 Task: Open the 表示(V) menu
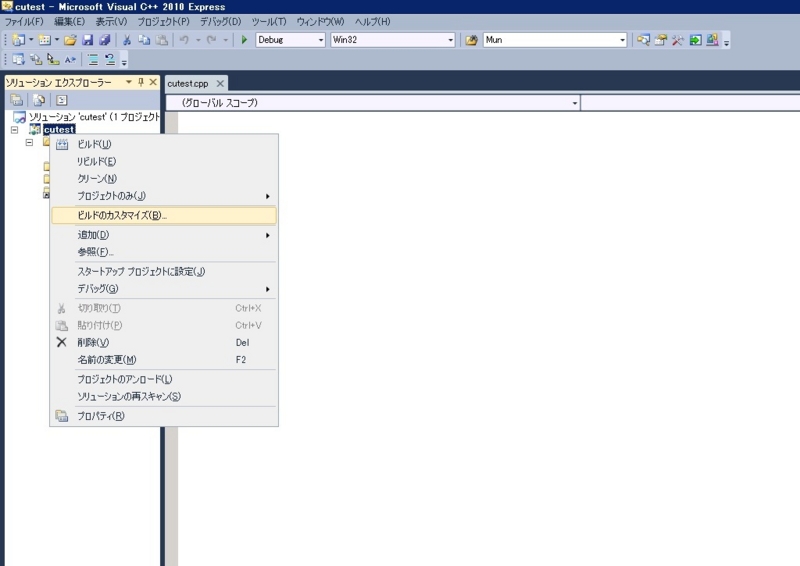click(111, 21)
